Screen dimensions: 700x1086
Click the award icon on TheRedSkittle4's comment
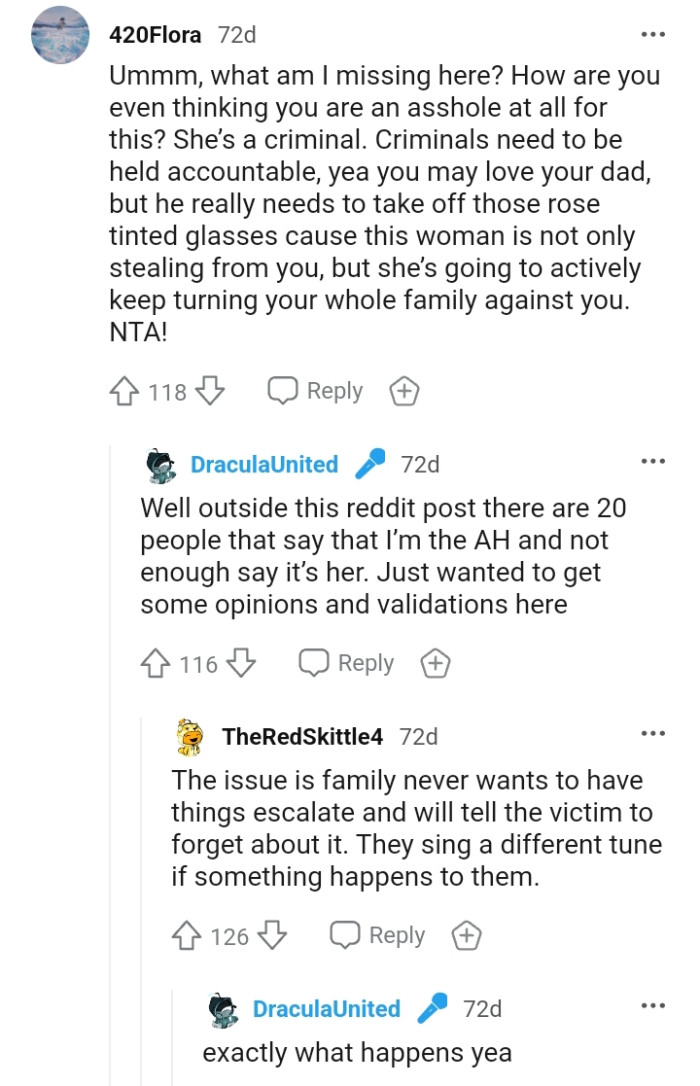coord(466,935)
